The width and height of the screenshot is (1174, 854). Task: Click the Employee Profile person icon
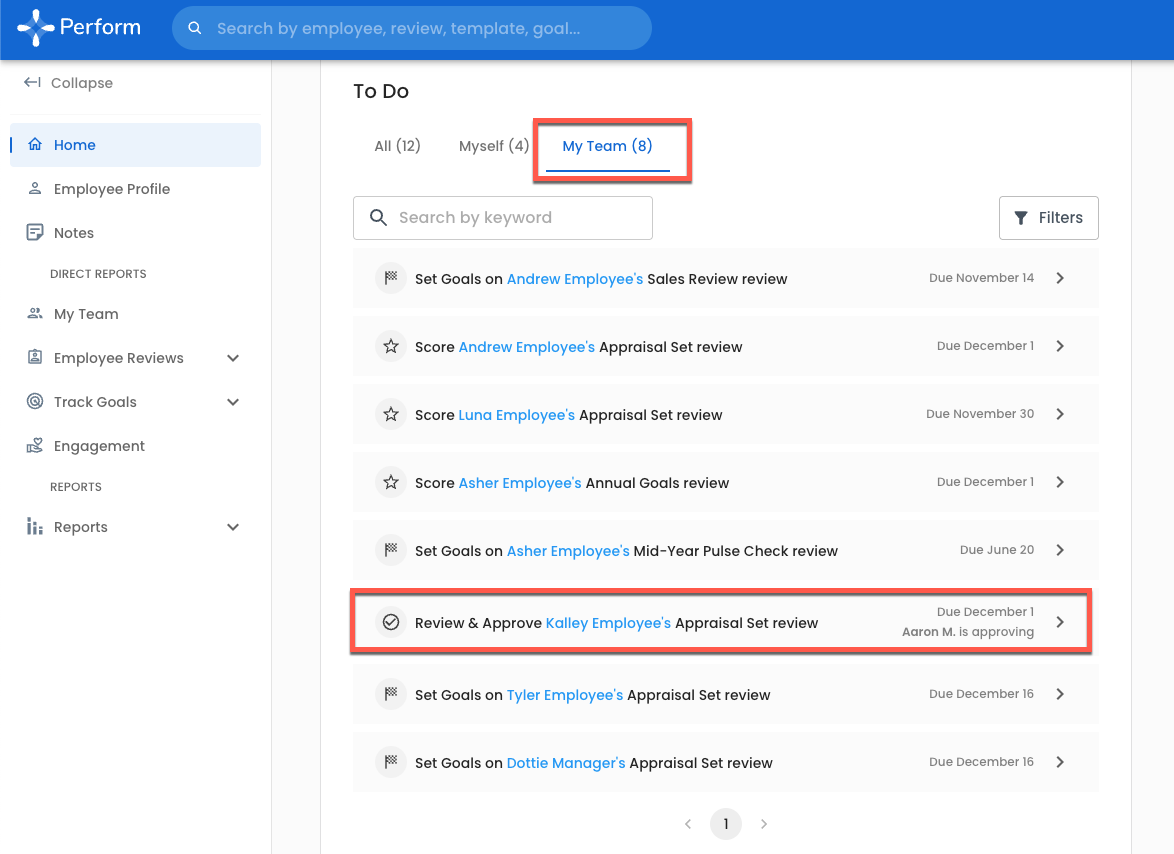[35, 189]
